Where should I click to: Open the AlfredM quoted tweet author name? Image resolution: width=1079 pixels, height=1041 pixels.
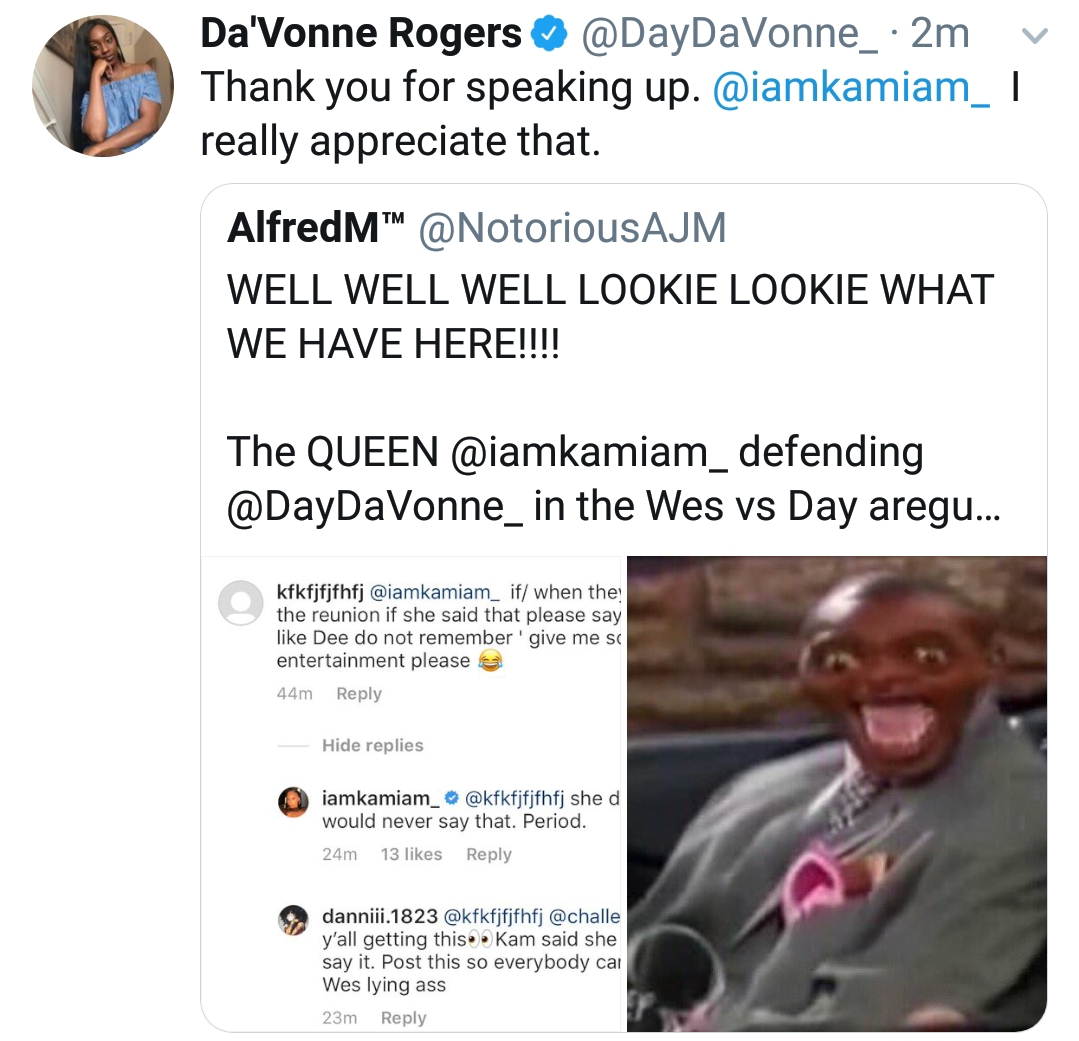click(x=314, y=227)
